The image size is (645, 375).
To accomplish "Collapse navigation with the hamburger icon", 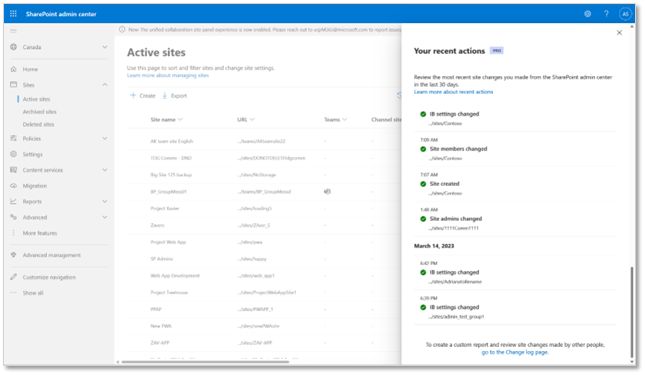I will click(x=13, y=31).
